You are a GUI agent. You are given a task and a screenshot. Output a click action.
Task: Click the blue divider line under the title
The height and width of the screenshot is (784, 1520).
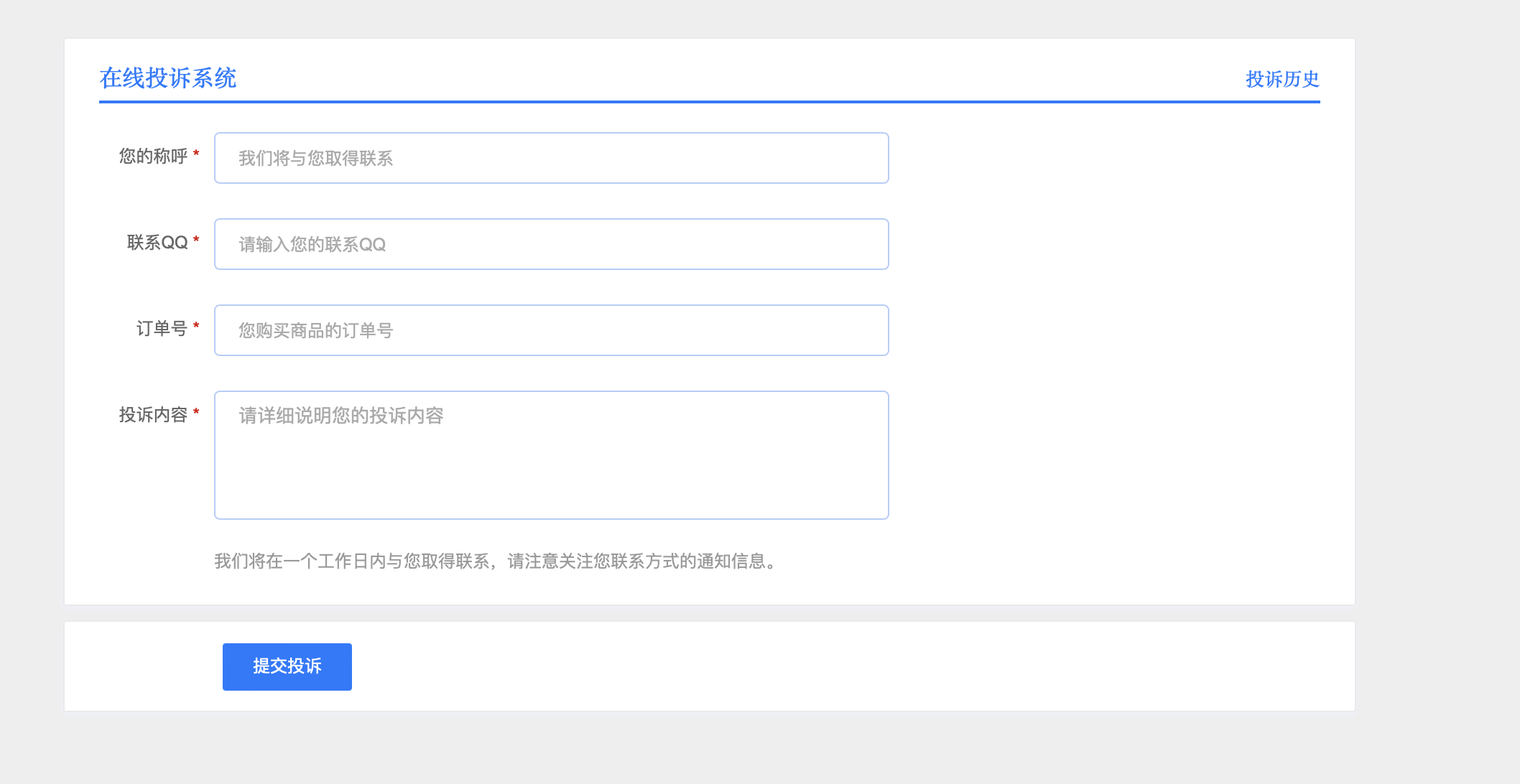710,102
